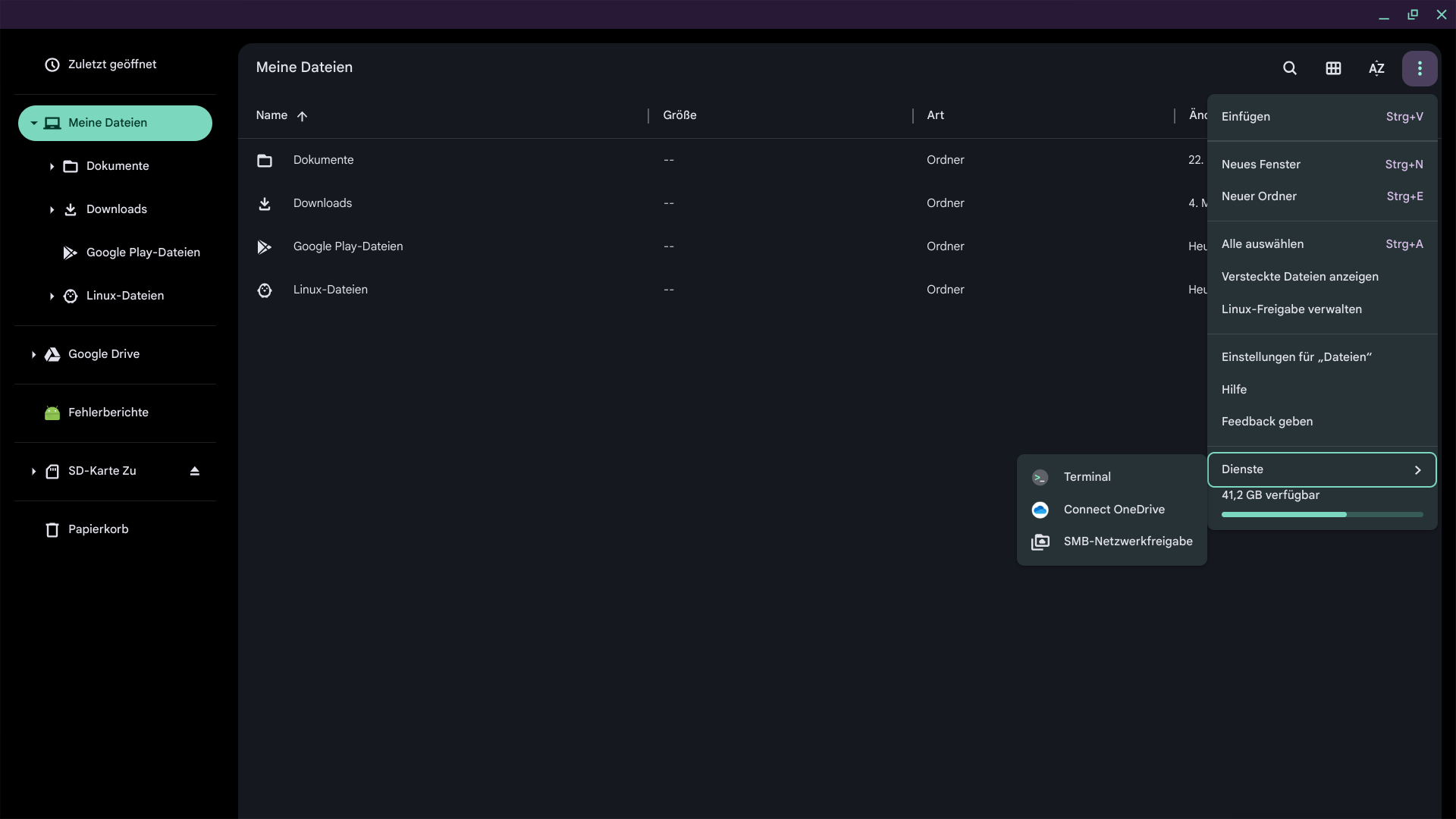The height and width of the screenshot is (819, 1456).
Task: Select the Downloads folder row
Action: [322, 203]
